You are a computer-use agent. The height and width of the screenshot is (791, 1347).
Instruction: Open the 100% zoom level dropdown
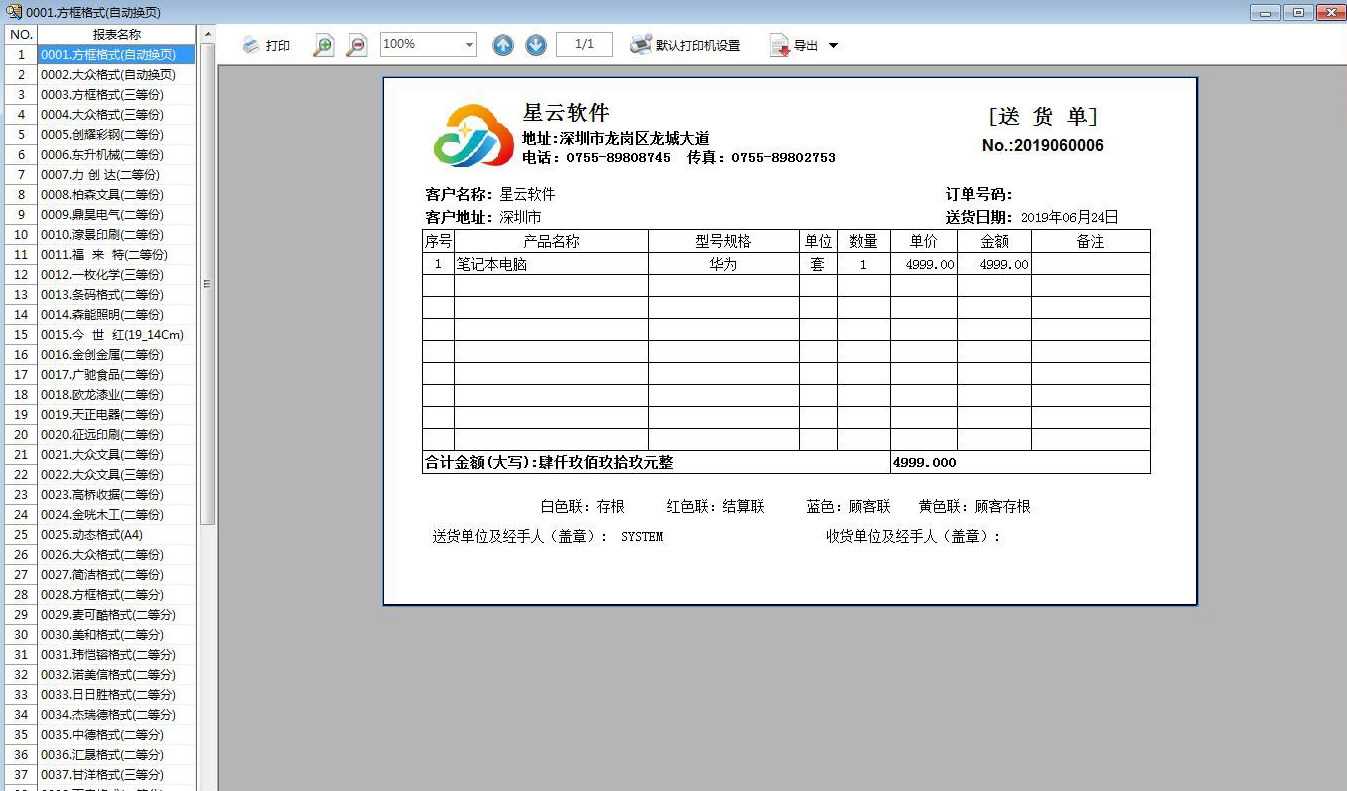click(470, 44)
